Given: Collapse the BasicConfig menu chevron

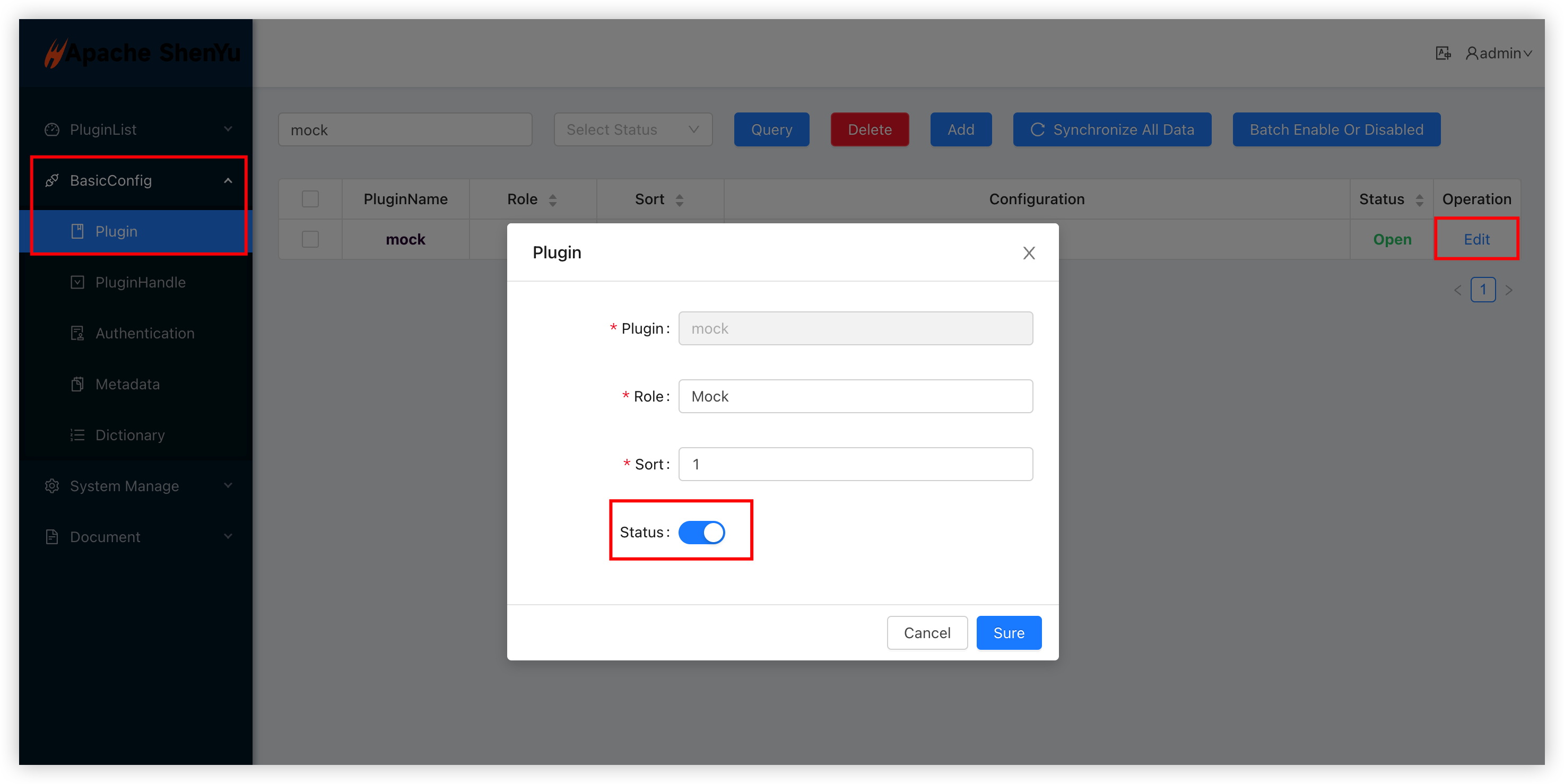Looking at the screenshot, I should click(228, 180).
